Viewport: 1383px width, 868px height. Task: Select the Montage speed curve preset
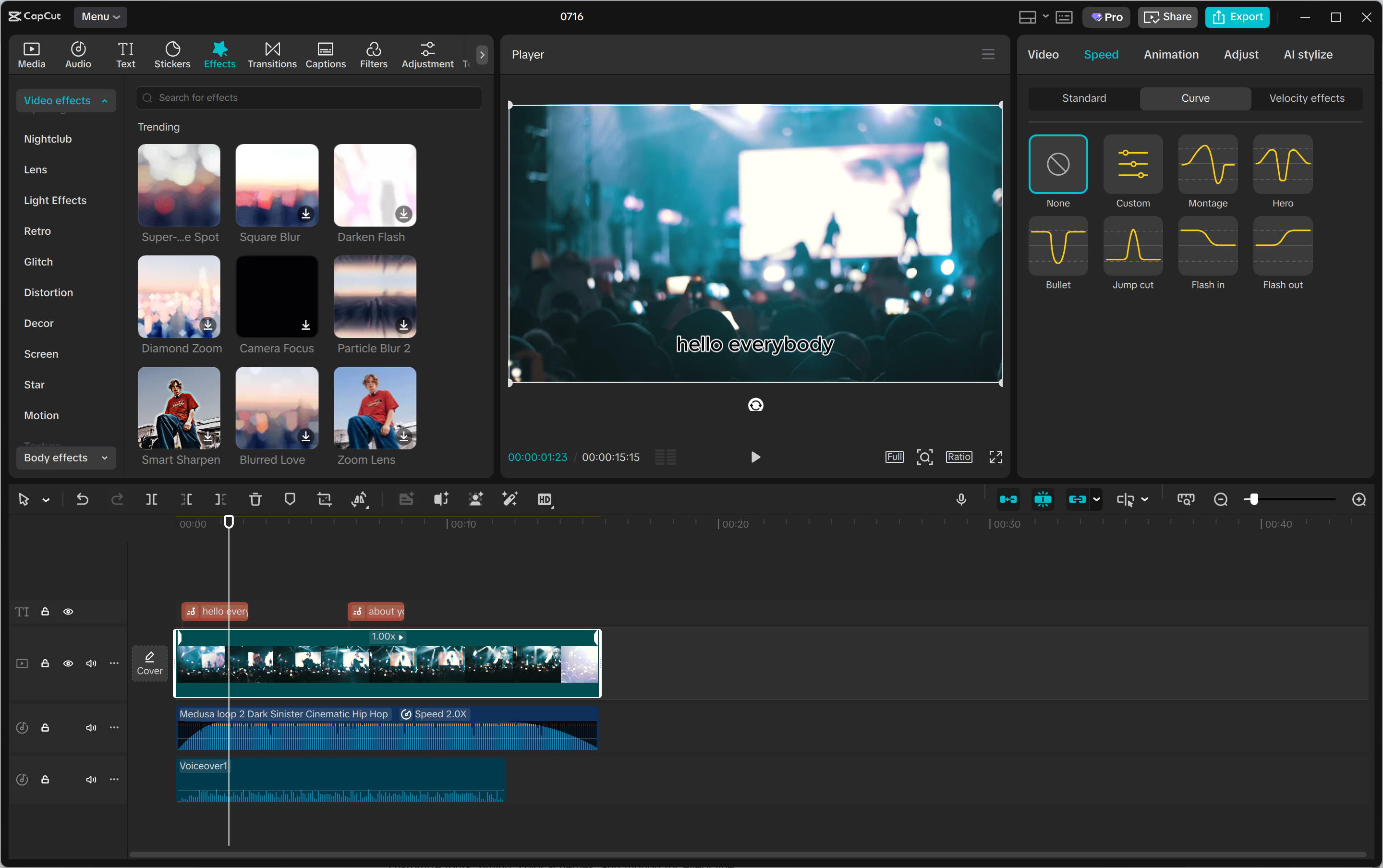[1207, 165]
